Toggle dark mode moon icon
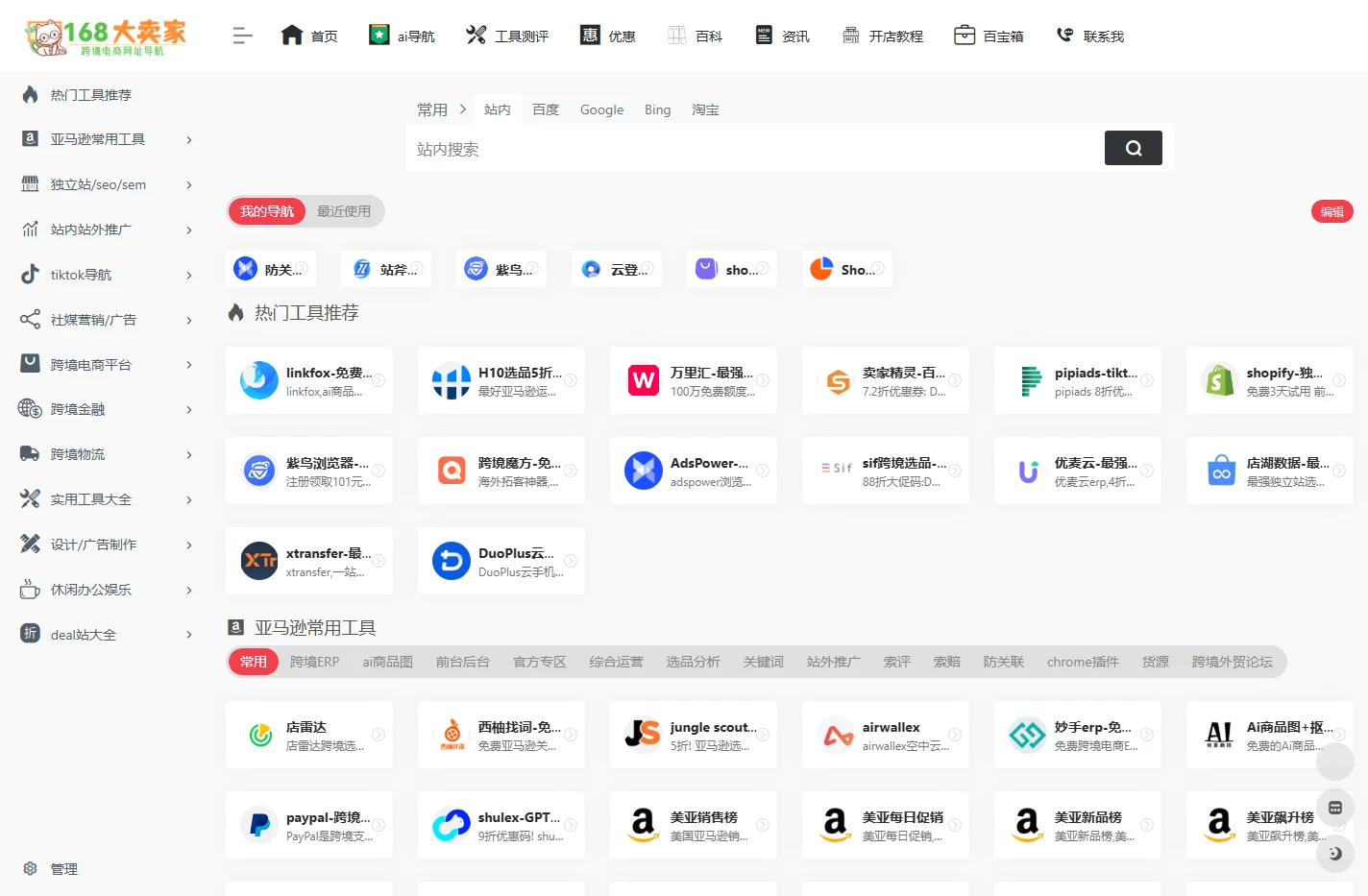Image resolution: width=1368 pixels, height=896 pixels. point(1335,853)
